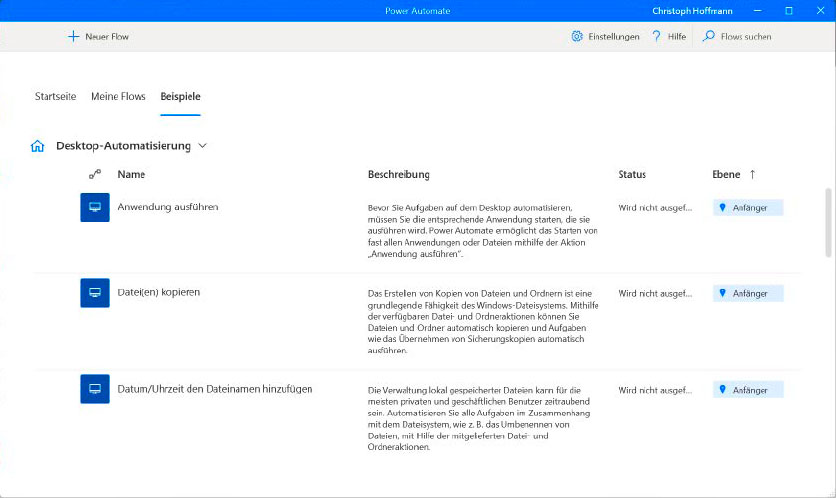Image resolution: width=836 pixels, height=498 pixels.
Task: Click the magnifier icon for Flows suchen
Action: (x=709, y=36)
